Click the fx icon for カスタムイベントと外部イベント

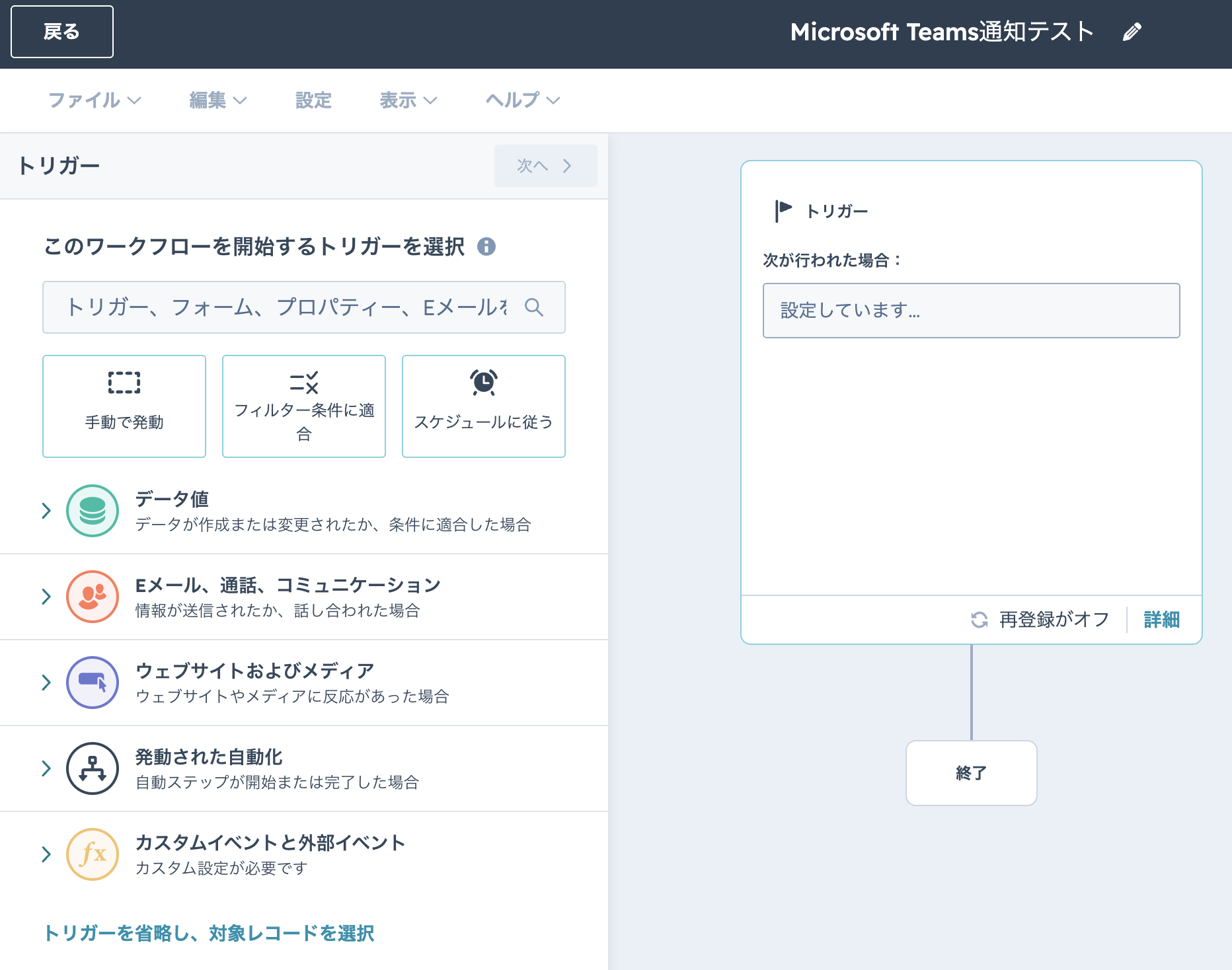93,854
